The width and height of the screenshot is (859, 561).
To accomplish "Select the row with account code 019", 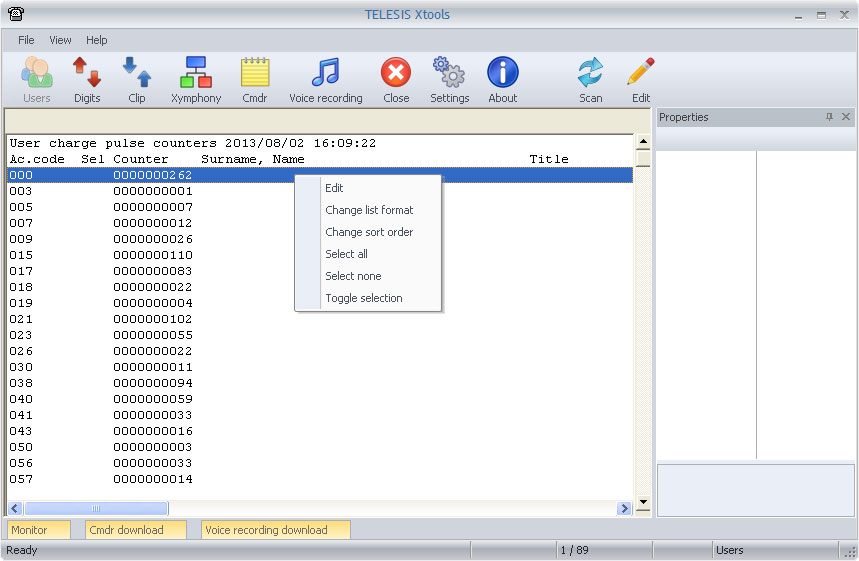I will coord(100,303).
